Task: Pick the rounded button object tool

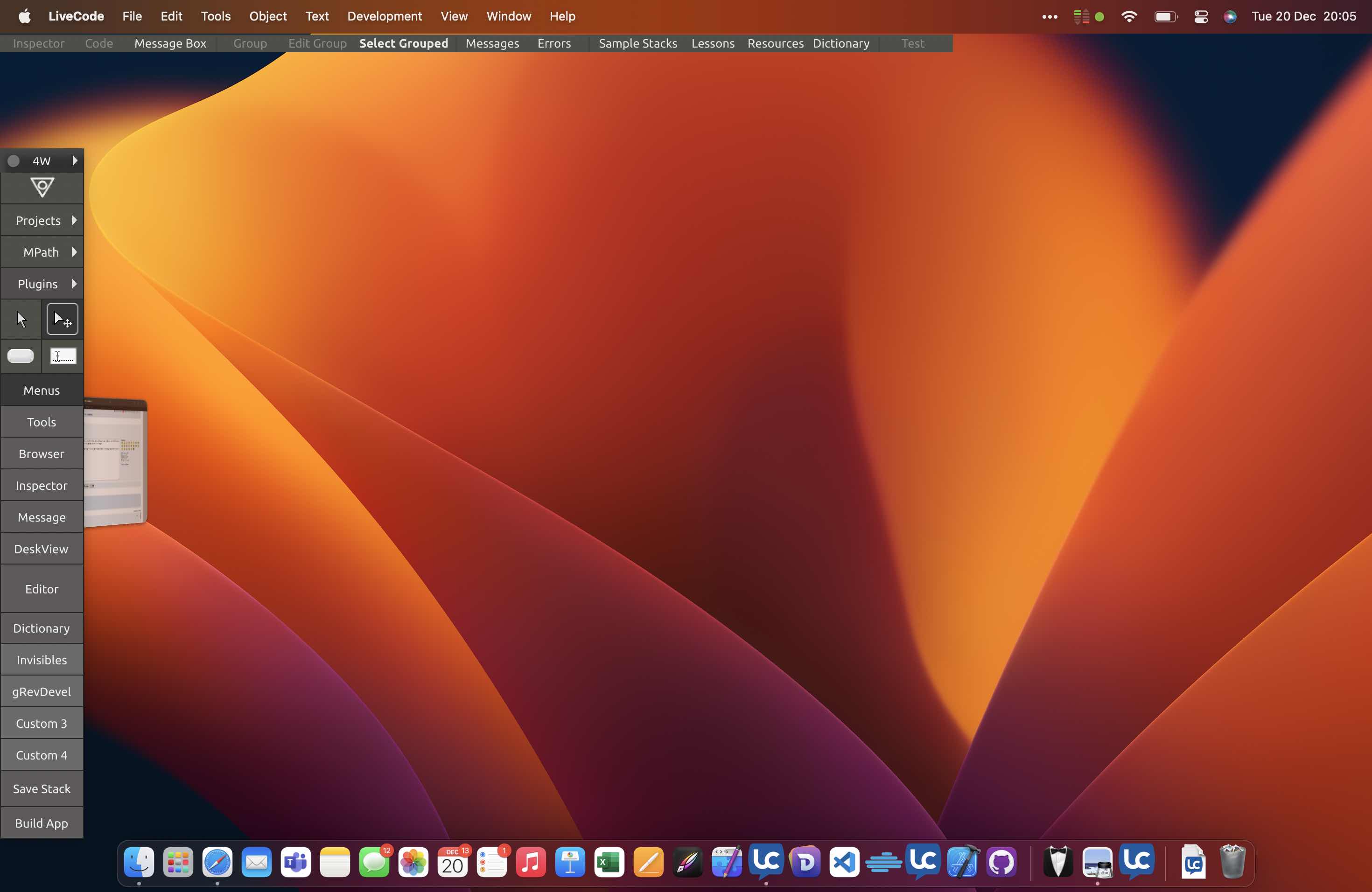Action: 21,356
